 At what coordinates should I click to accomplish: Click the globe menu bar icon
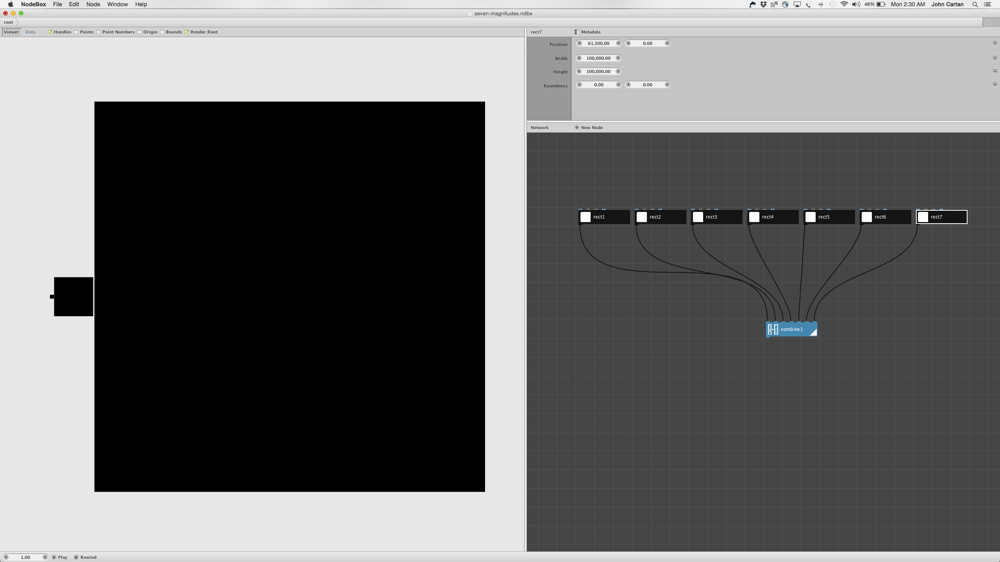(x=786, y=4)
